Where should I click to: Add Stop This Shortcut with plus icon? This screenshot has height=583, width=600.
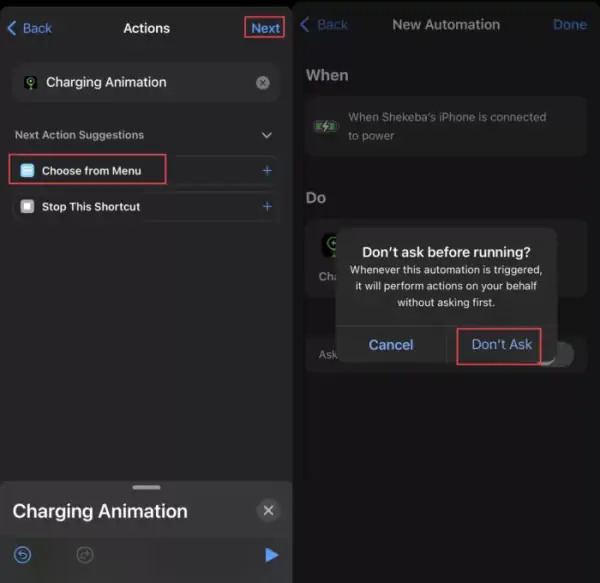point(267,207)
